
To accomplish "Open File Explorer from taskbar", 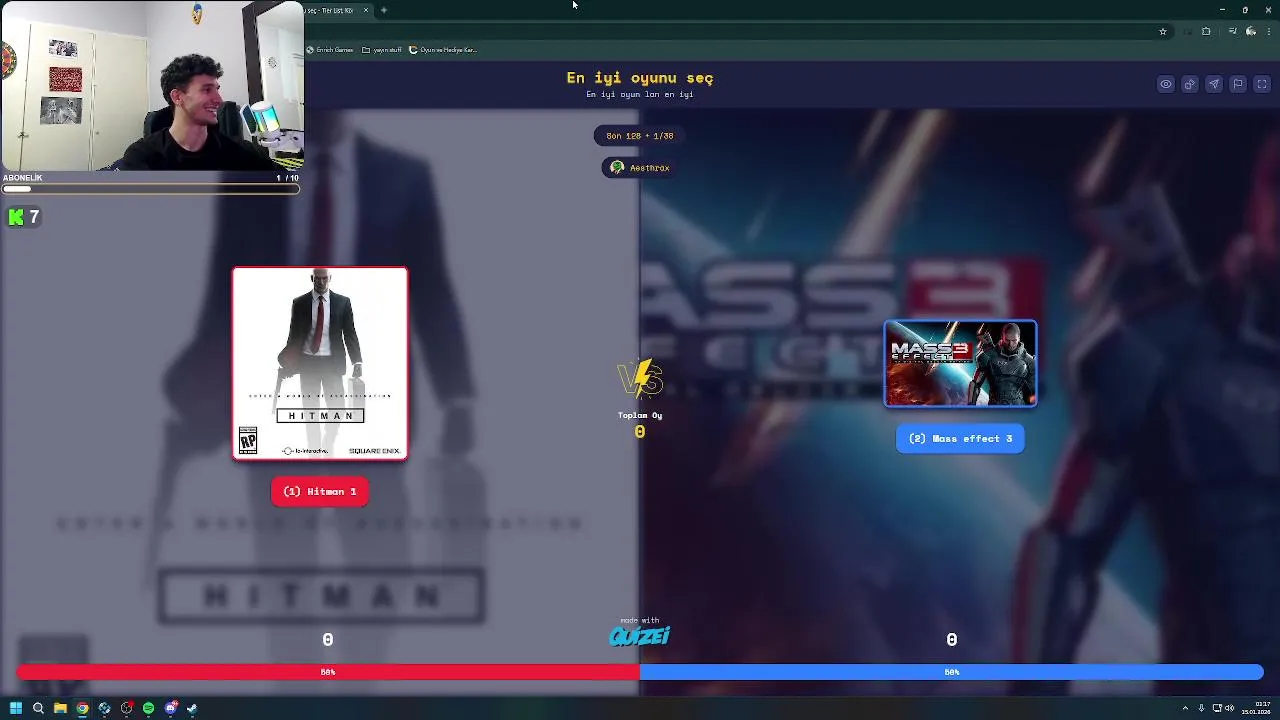I will (x=60, y=708).
